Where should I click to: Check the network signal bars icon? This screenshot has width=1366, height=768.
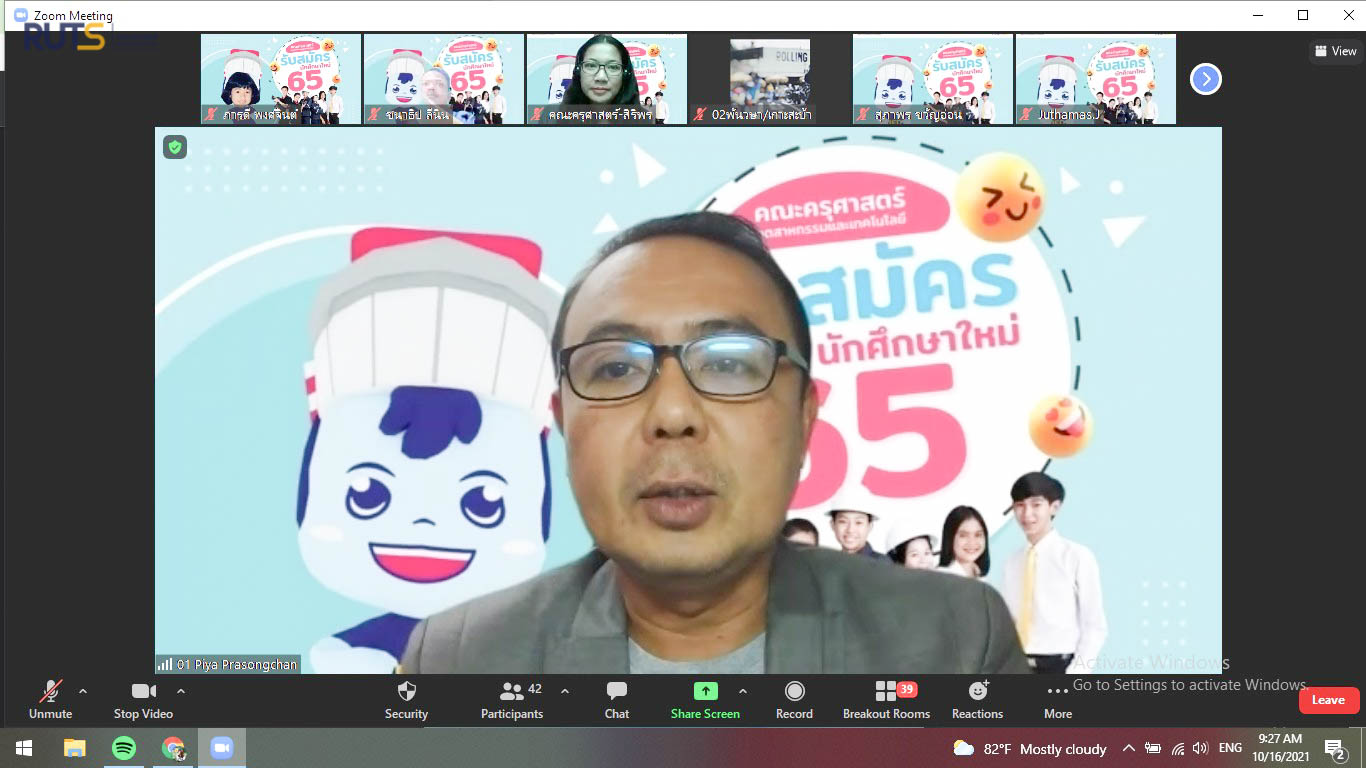click(x=164, y=664)
